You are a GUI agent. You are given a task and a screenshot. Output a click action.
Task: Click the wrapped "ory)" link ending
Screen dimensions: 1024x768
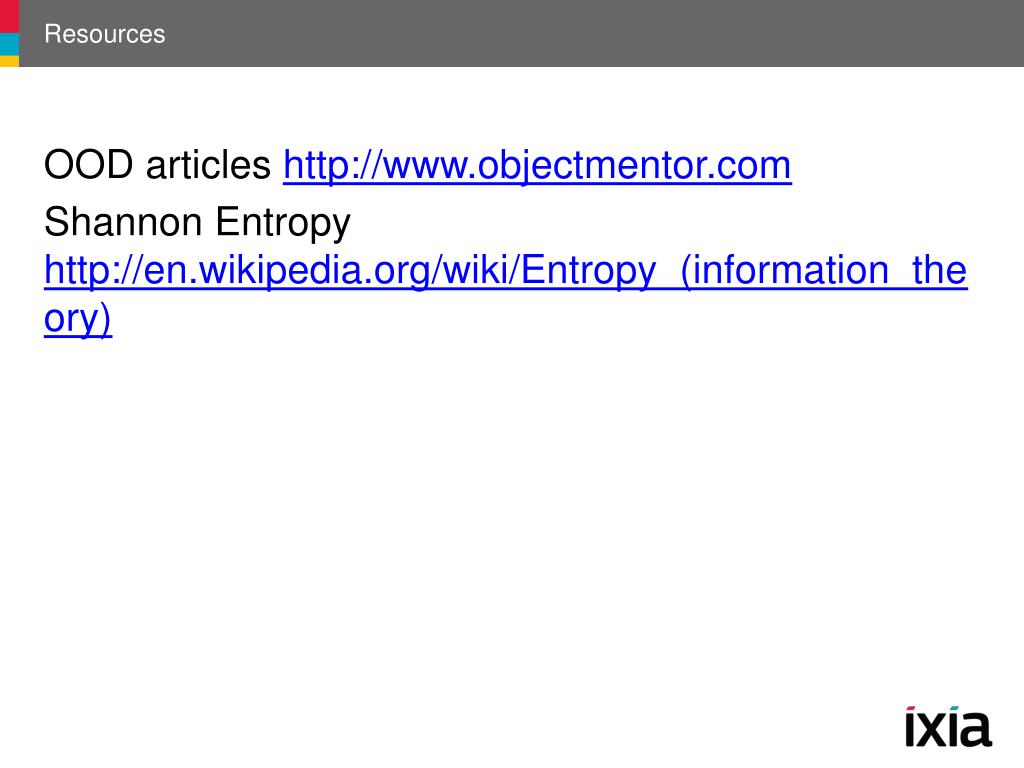click(x=78, y=319)
